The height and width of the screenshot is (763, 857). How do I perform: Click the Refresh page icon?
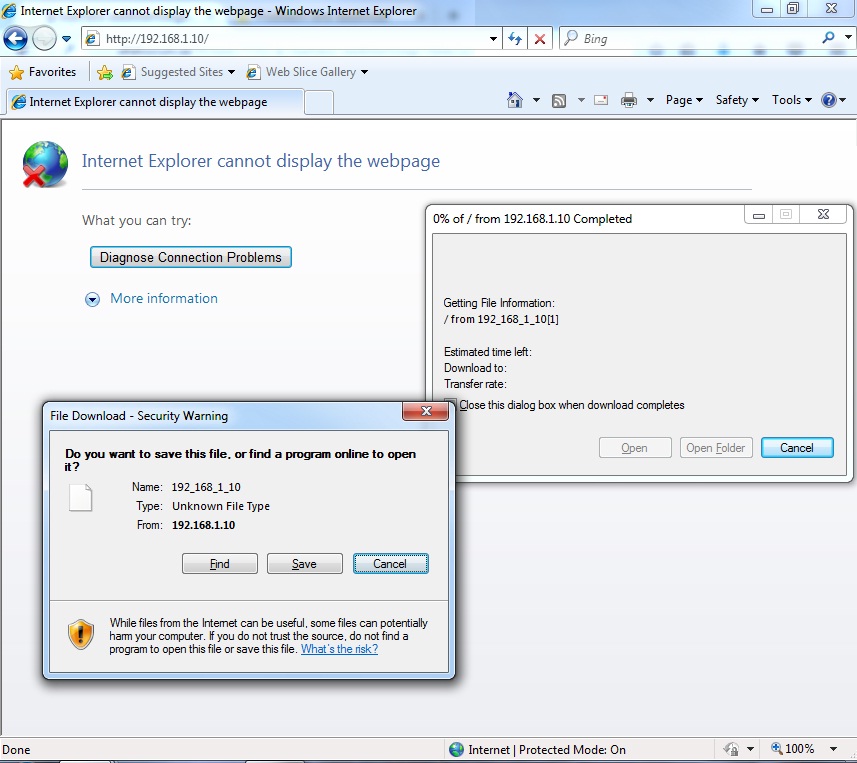coord(515,39)
